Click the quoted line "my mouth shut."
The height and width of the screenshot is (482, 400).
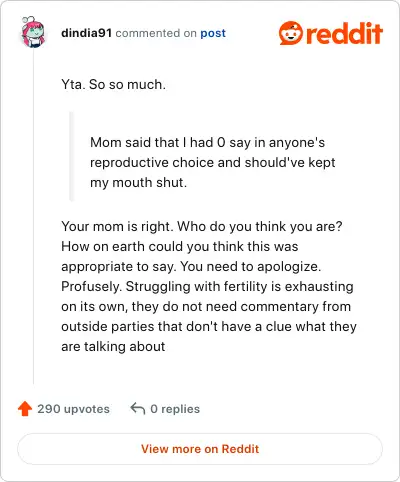(x=138, y=183)
